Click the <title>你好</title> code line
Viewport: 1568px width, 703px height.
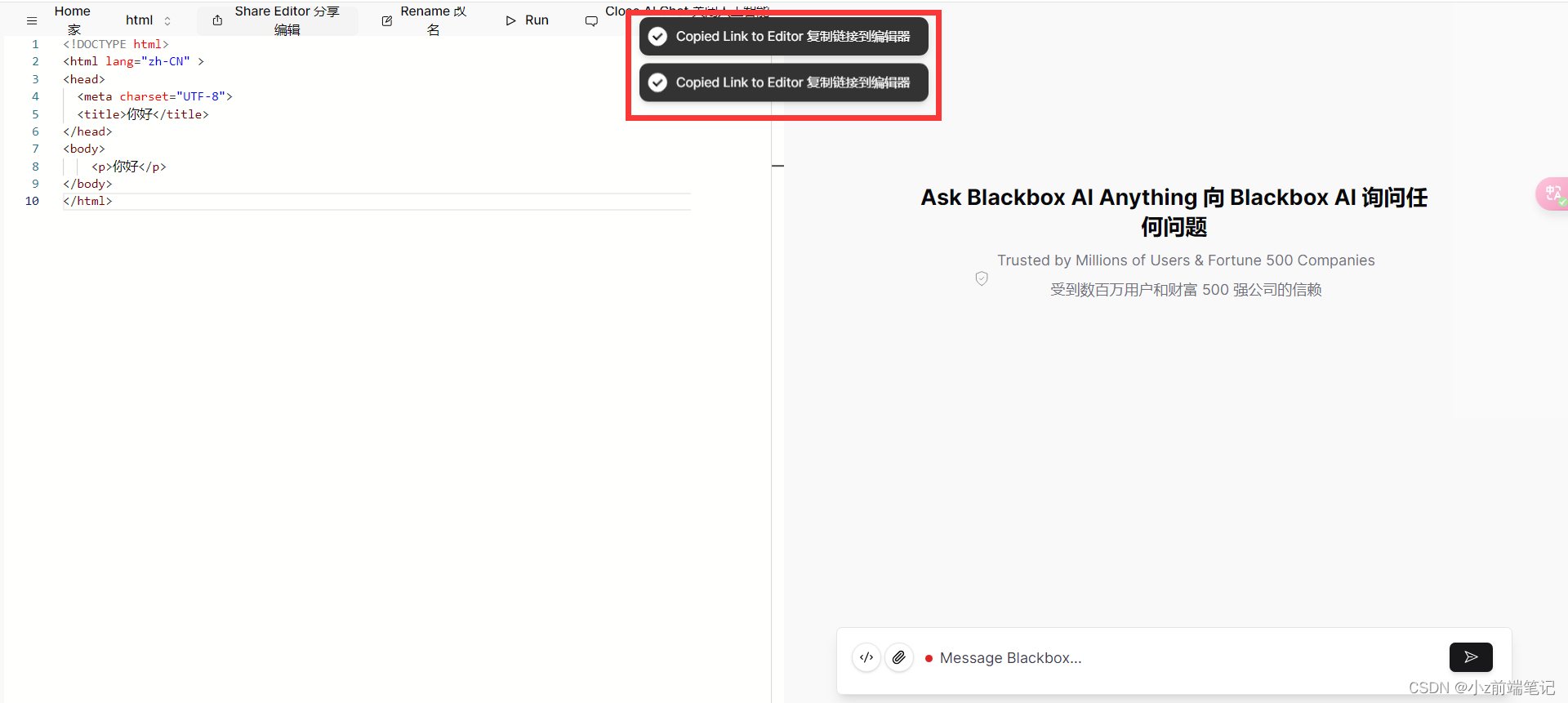[x=143, y=114]
